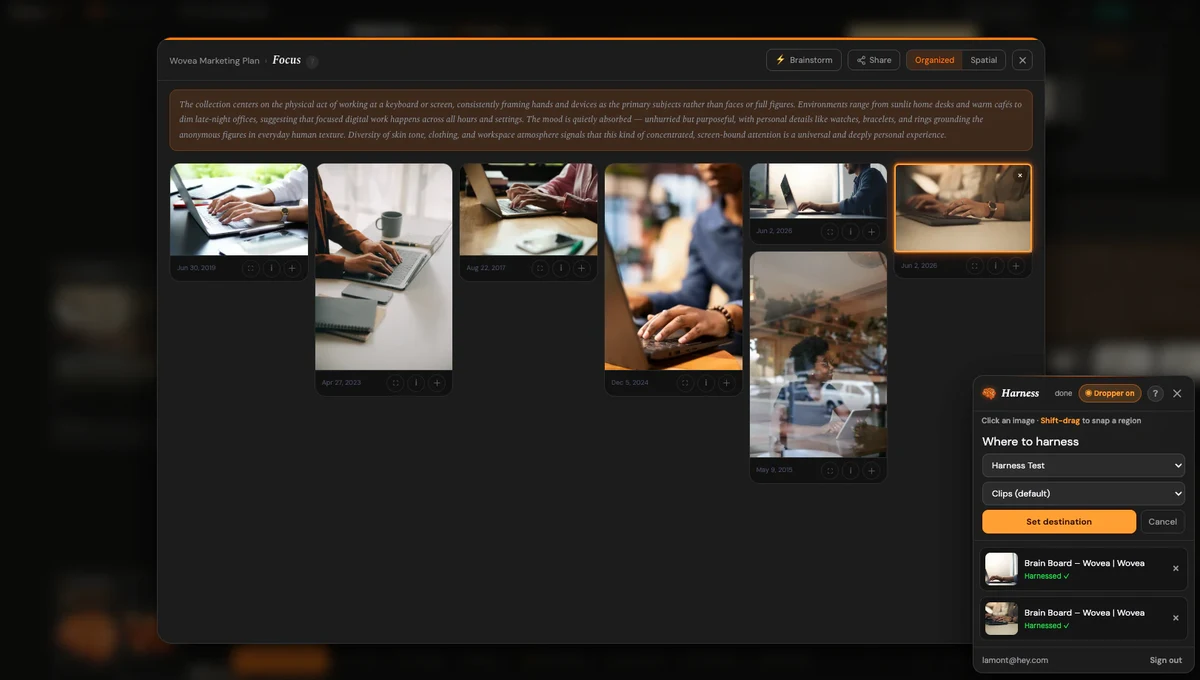Expand the Jun 30, 2019 image fullscreen
The width and height of the screenshot is (1200, 680).
(250, 268)
